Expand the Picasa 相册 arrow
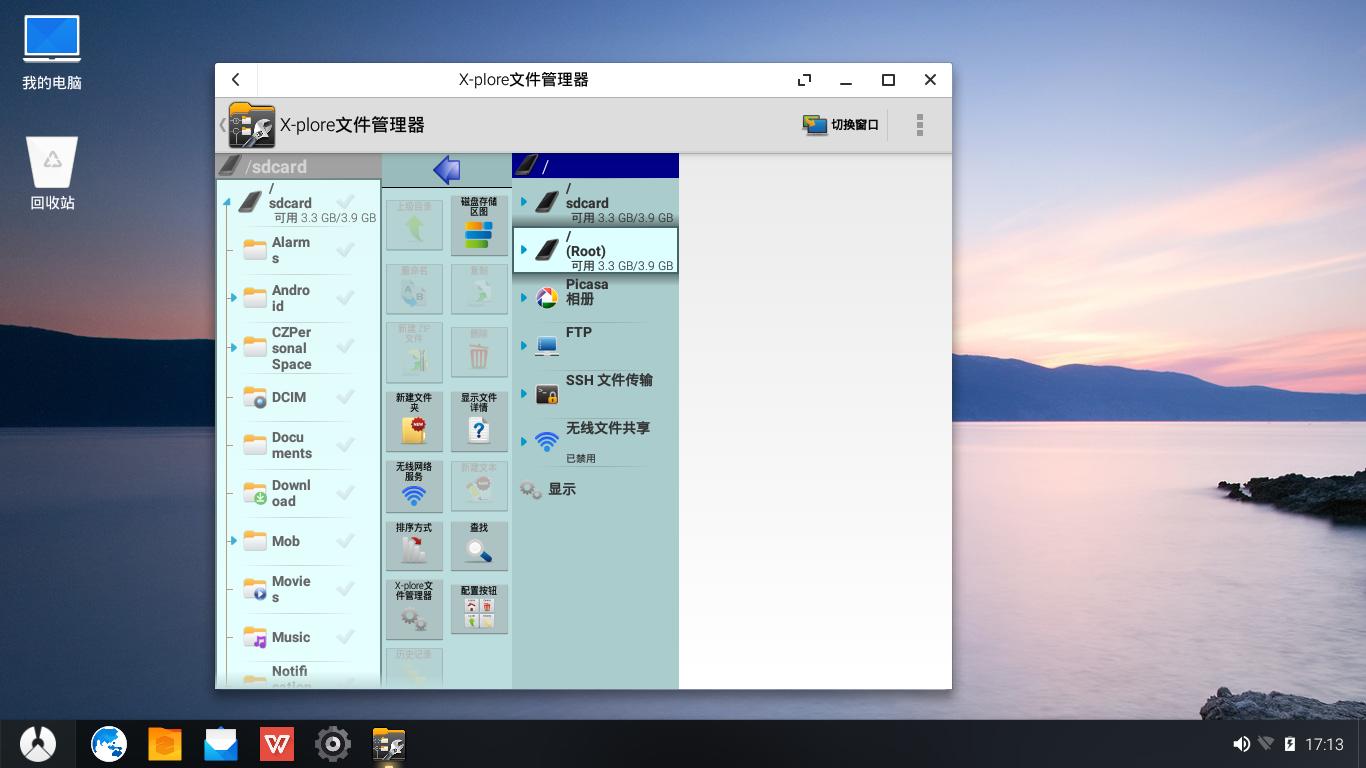Viewport: 1366px width, 768px height. pos(523,297)
